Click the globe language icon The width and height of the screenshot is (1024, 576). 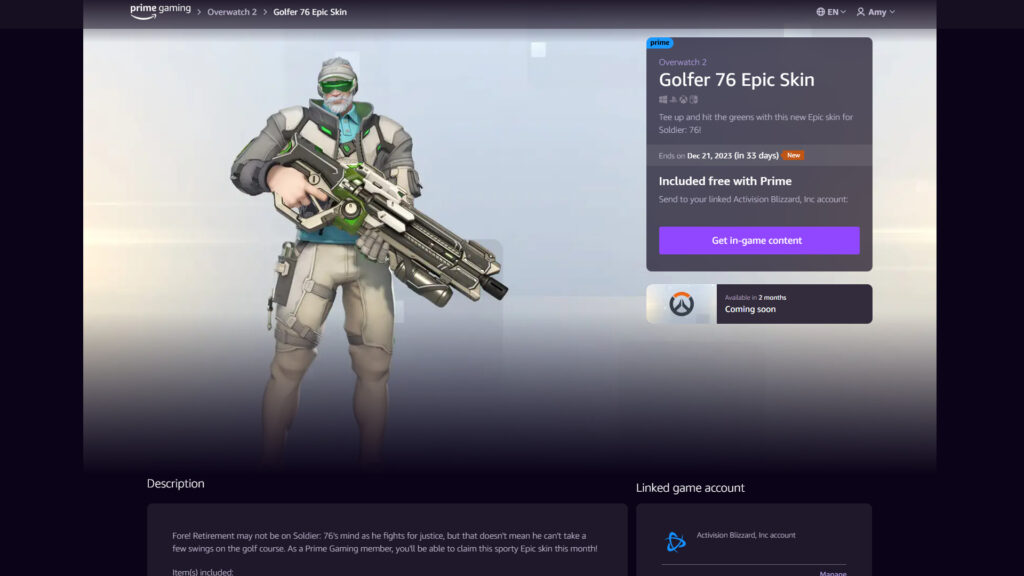click(819, 11)
